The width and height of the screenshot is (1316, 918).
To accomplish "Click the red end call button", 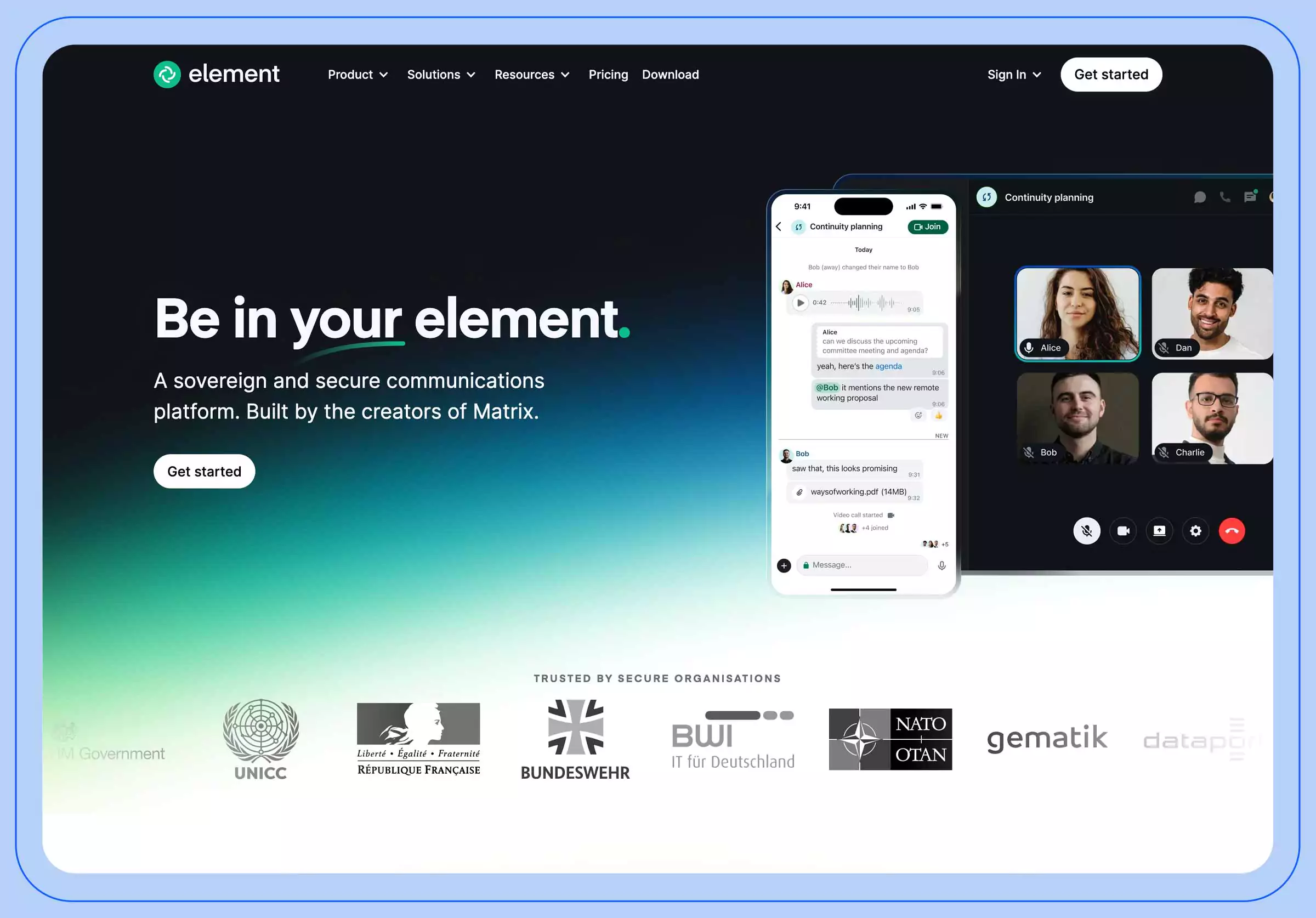I will point(1231,530).
